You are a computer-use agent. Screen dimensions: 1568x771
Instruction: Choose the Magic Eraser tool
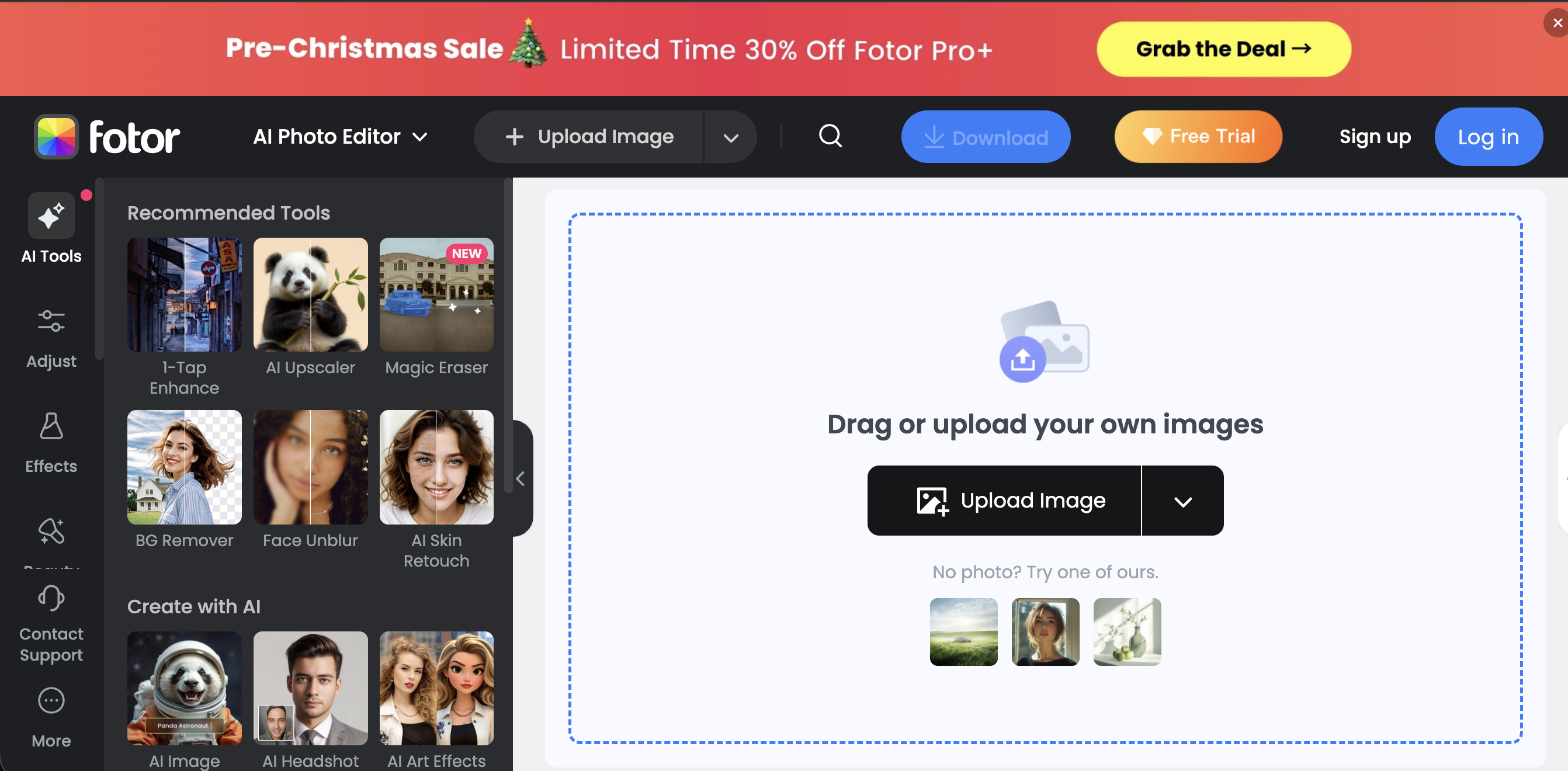point(436,295)
